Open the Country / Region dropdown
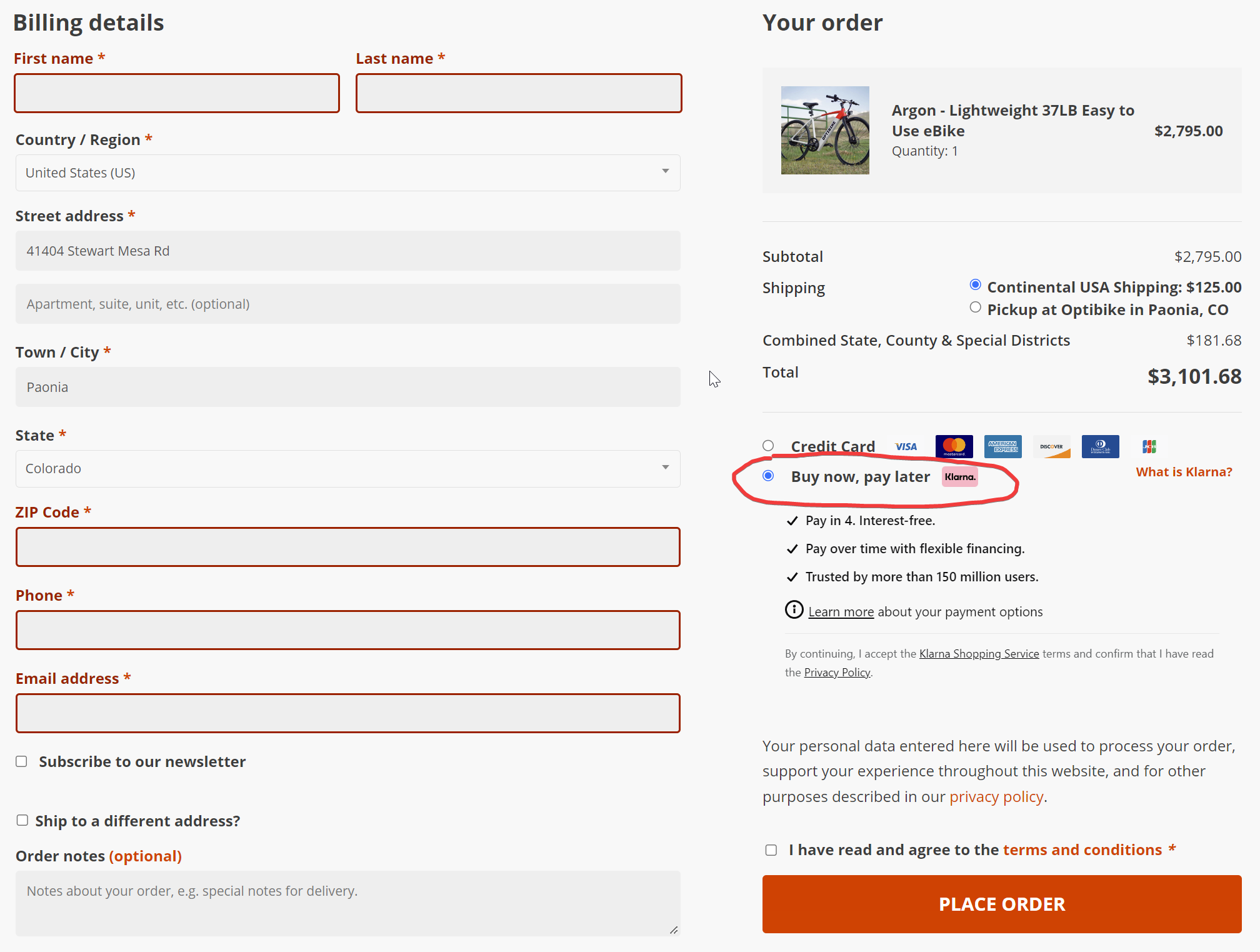This screenshot has height=952, width=1260. click(347, 173)
